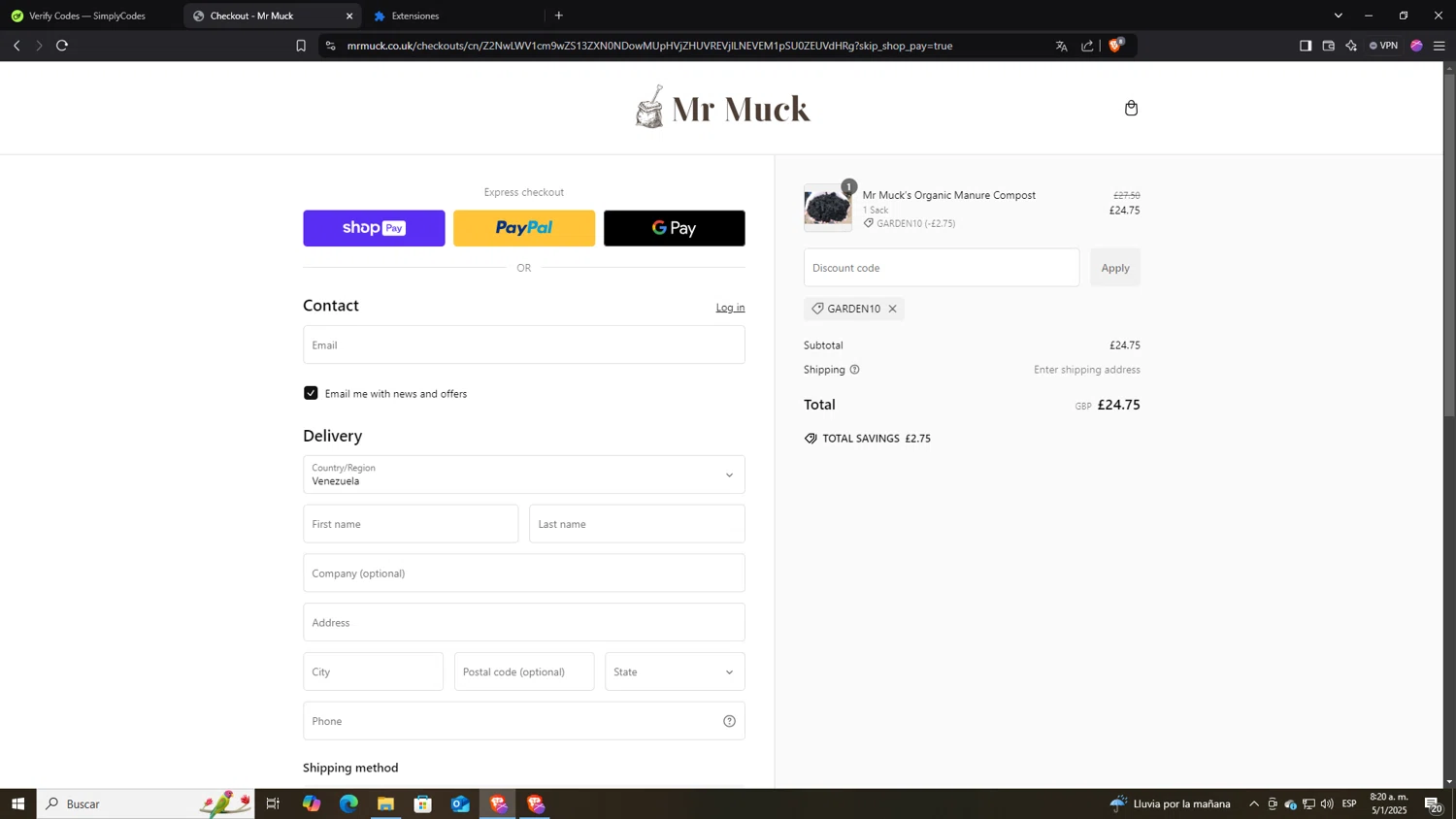The height and width of the screenshot is (819, 1456).
Task: Close the Checkout - Mr Muck tab
Action: (349, 16)
